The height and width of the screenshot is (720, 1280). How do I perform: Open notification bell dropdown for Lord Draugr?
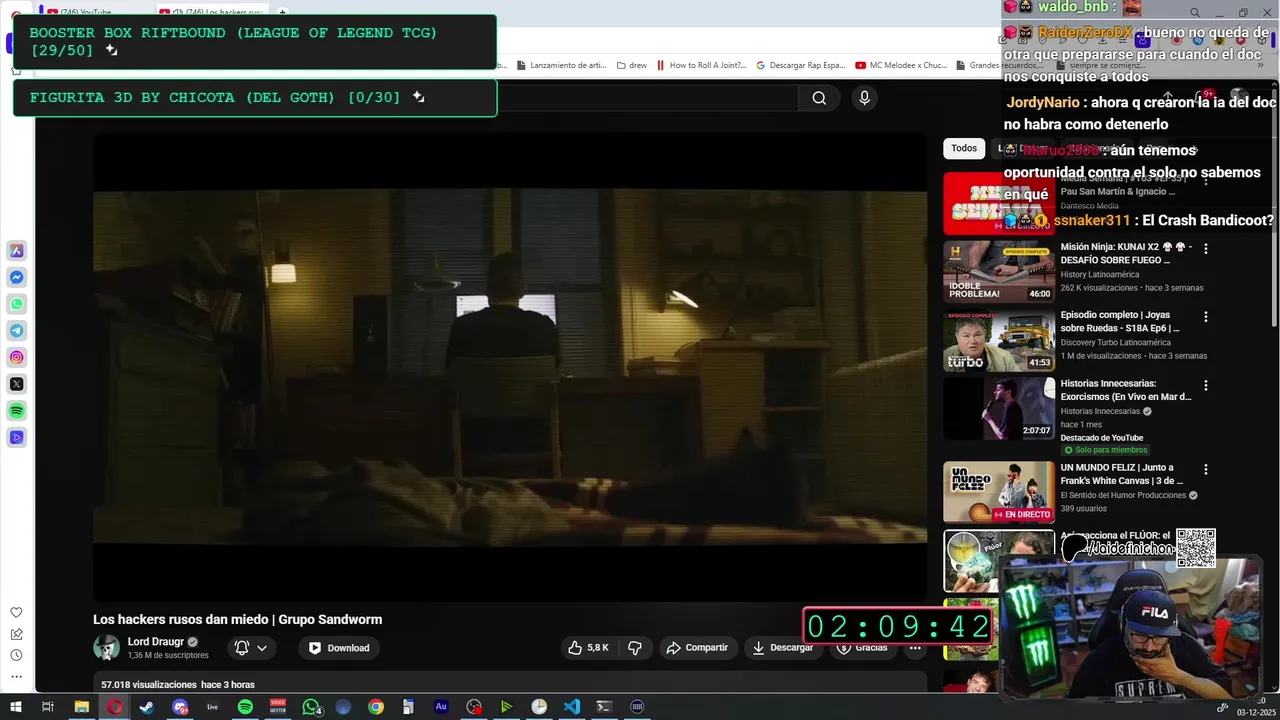click(251, 648)
